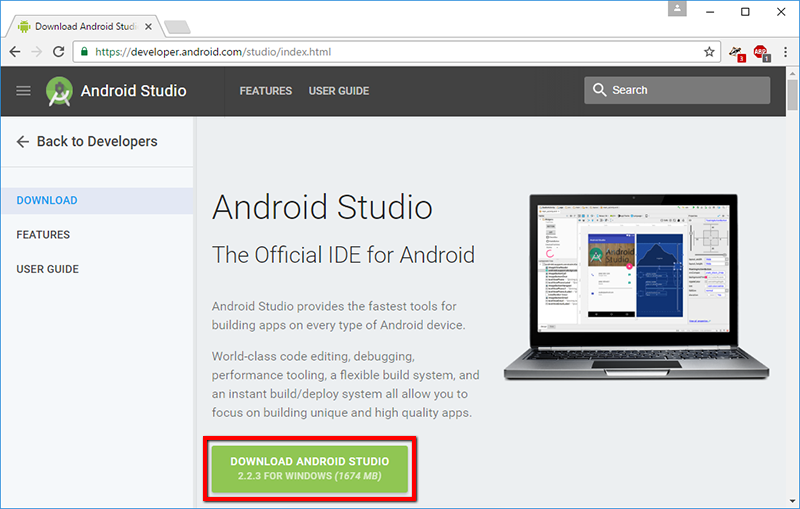This screenshot has width=800, height=509.
Task: Click the scrollbar up arrow
Action: [x=792, y=73]
